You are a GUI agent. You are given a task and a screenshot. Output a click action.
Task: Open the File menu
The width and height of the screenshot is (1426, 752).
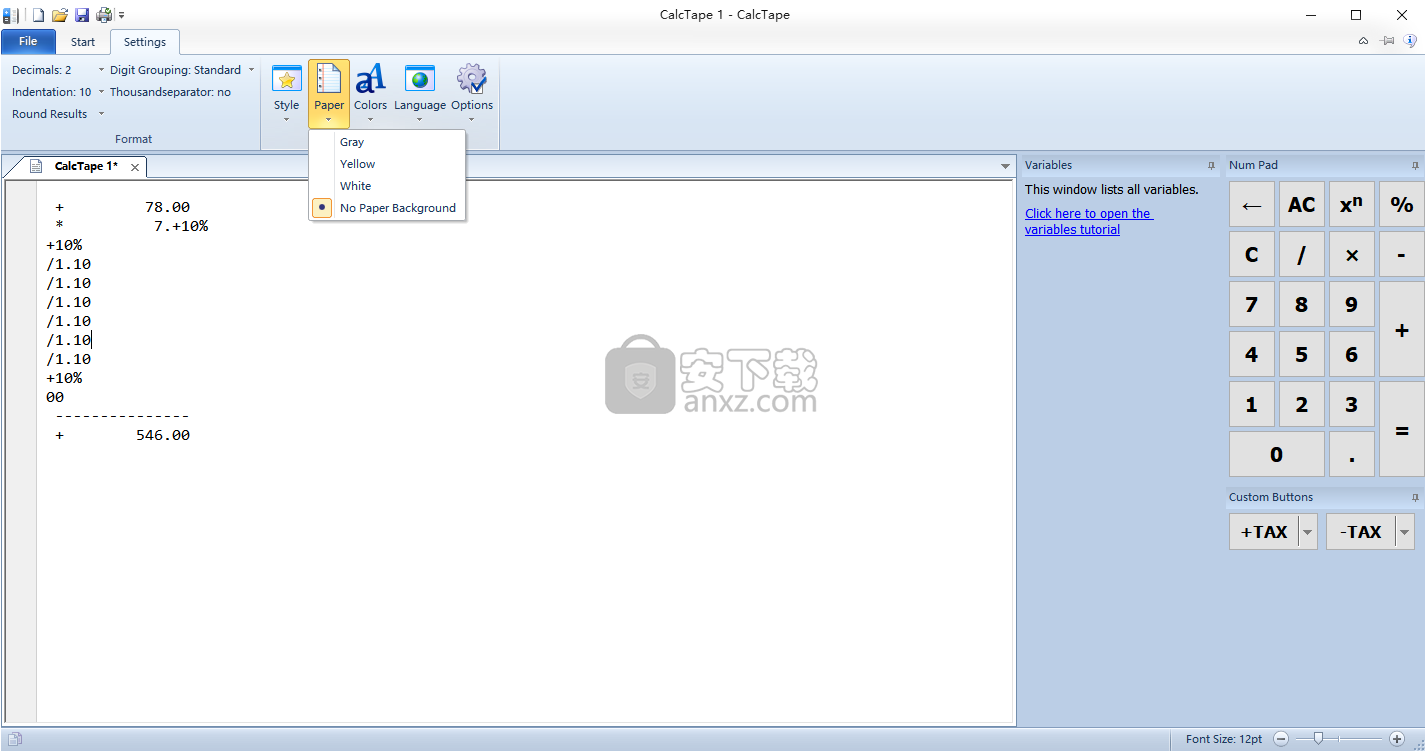tap(28, 41)
